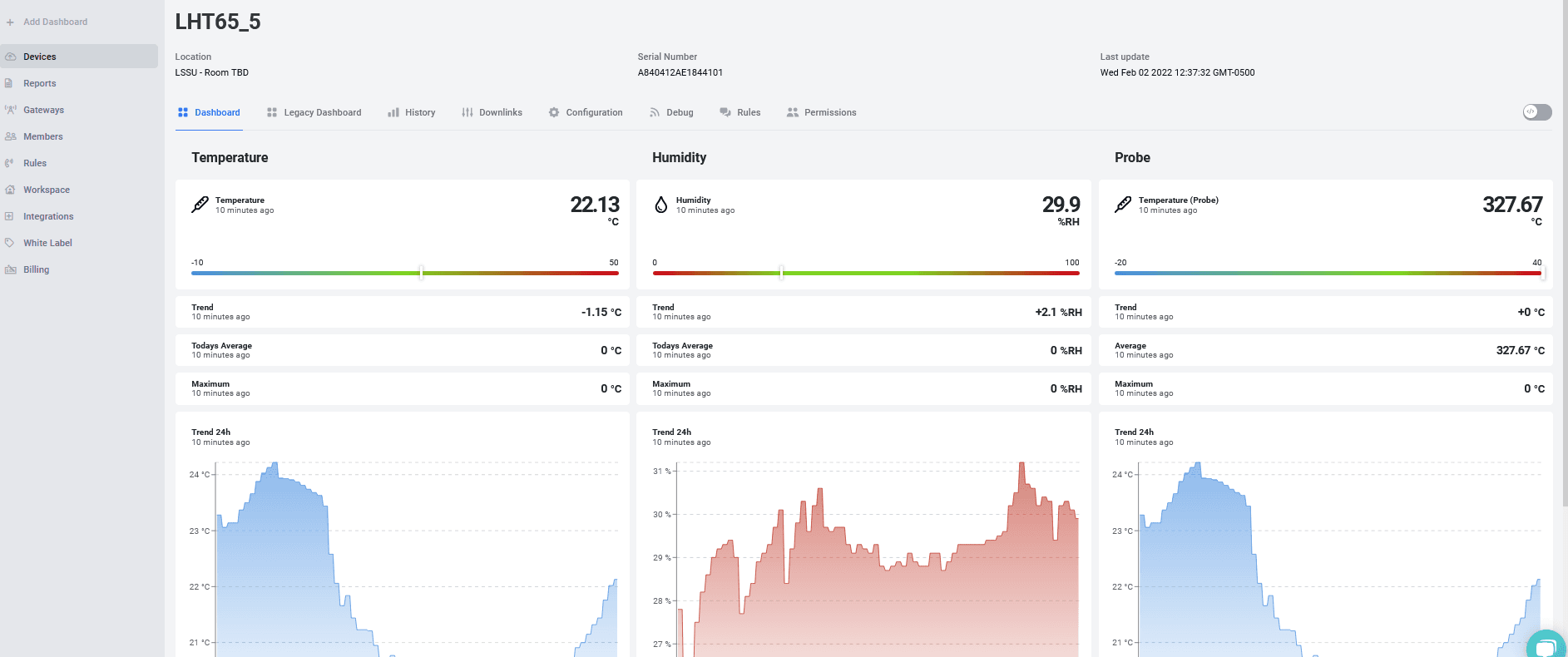This screenshot has width=1568, height=657.
Task: Click the Temperature (Probe) thermometer icon
Action: tap(1123, 205)
